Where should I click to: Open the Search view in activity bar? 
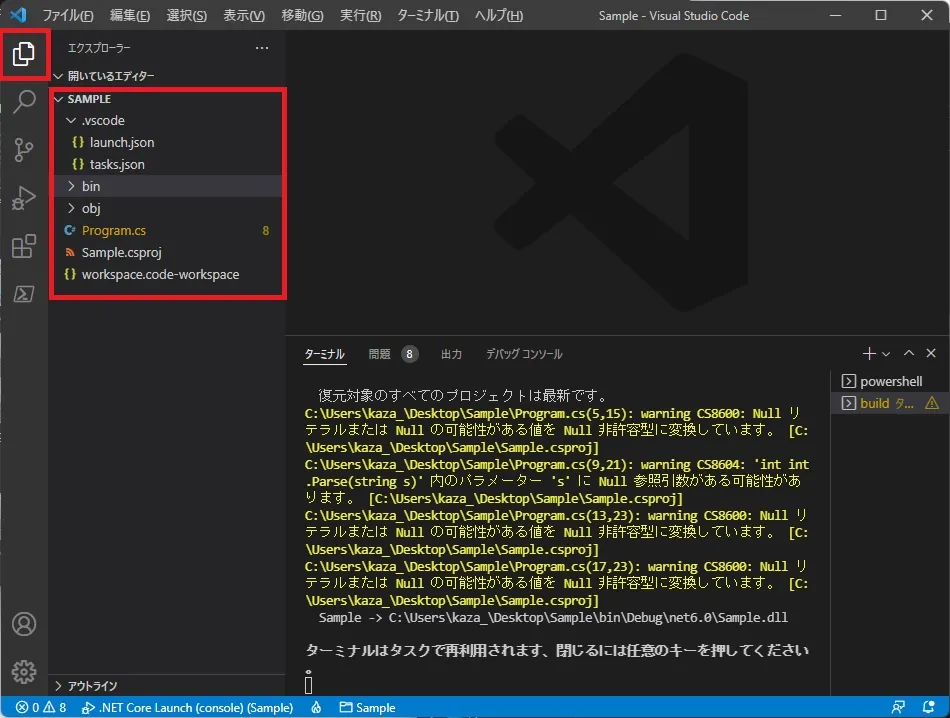point(24,102)
